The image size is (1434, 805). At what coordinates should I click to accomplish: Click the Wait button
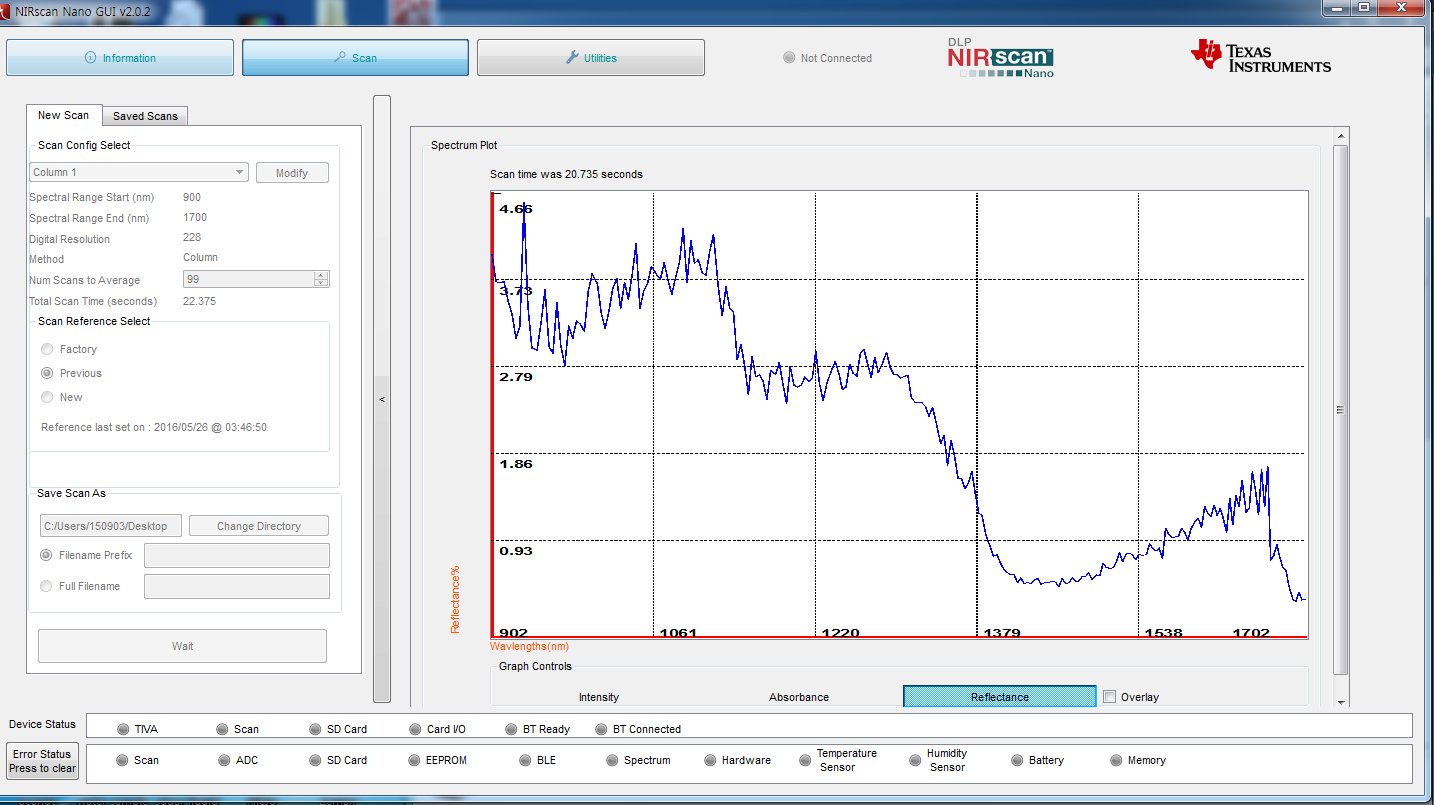coord(182,646)
